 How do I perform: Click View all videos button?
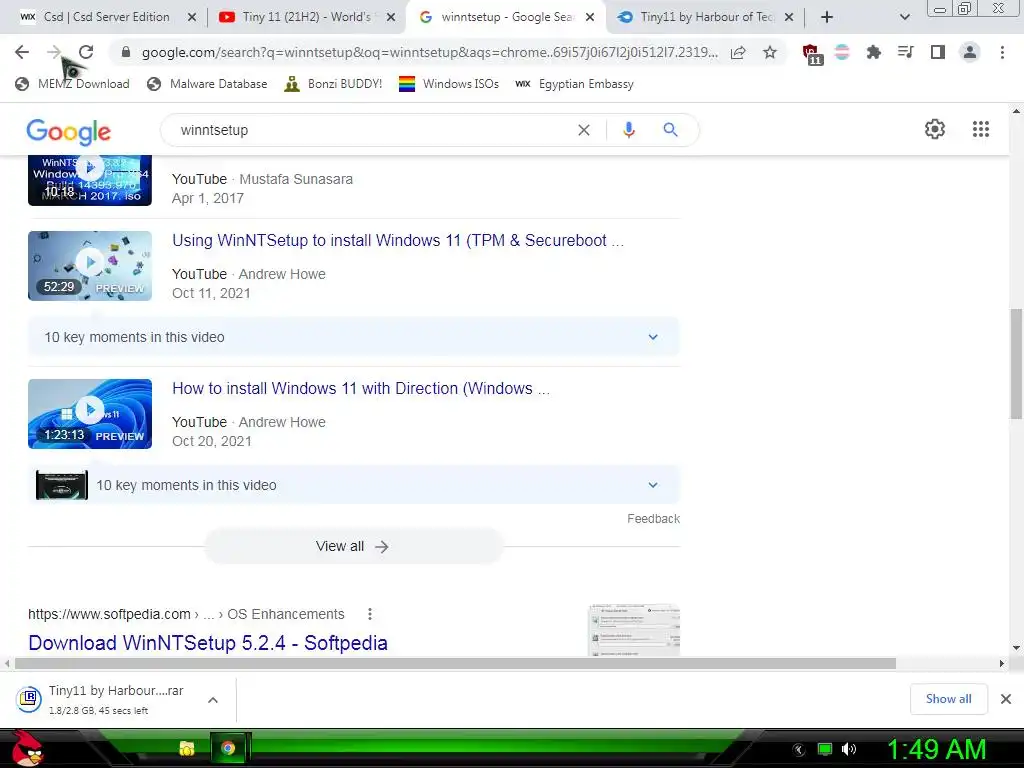(x=353, y=547)
